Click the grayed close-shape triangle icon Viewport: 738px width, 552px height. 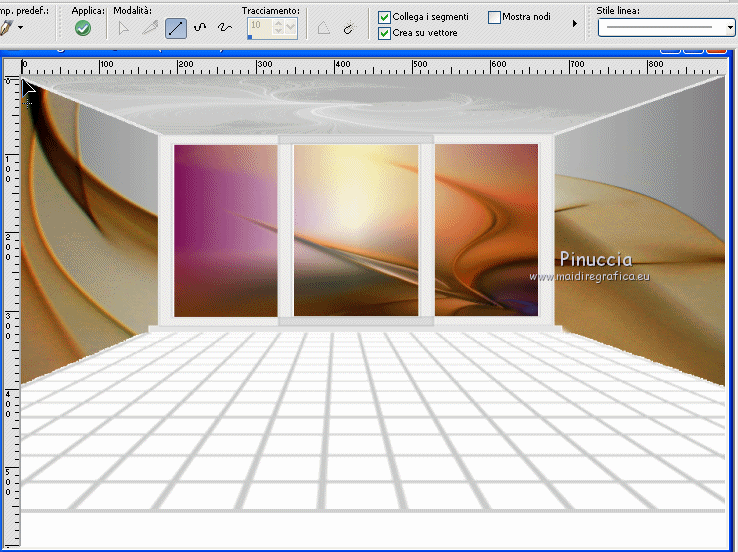[x=323, y=29]
